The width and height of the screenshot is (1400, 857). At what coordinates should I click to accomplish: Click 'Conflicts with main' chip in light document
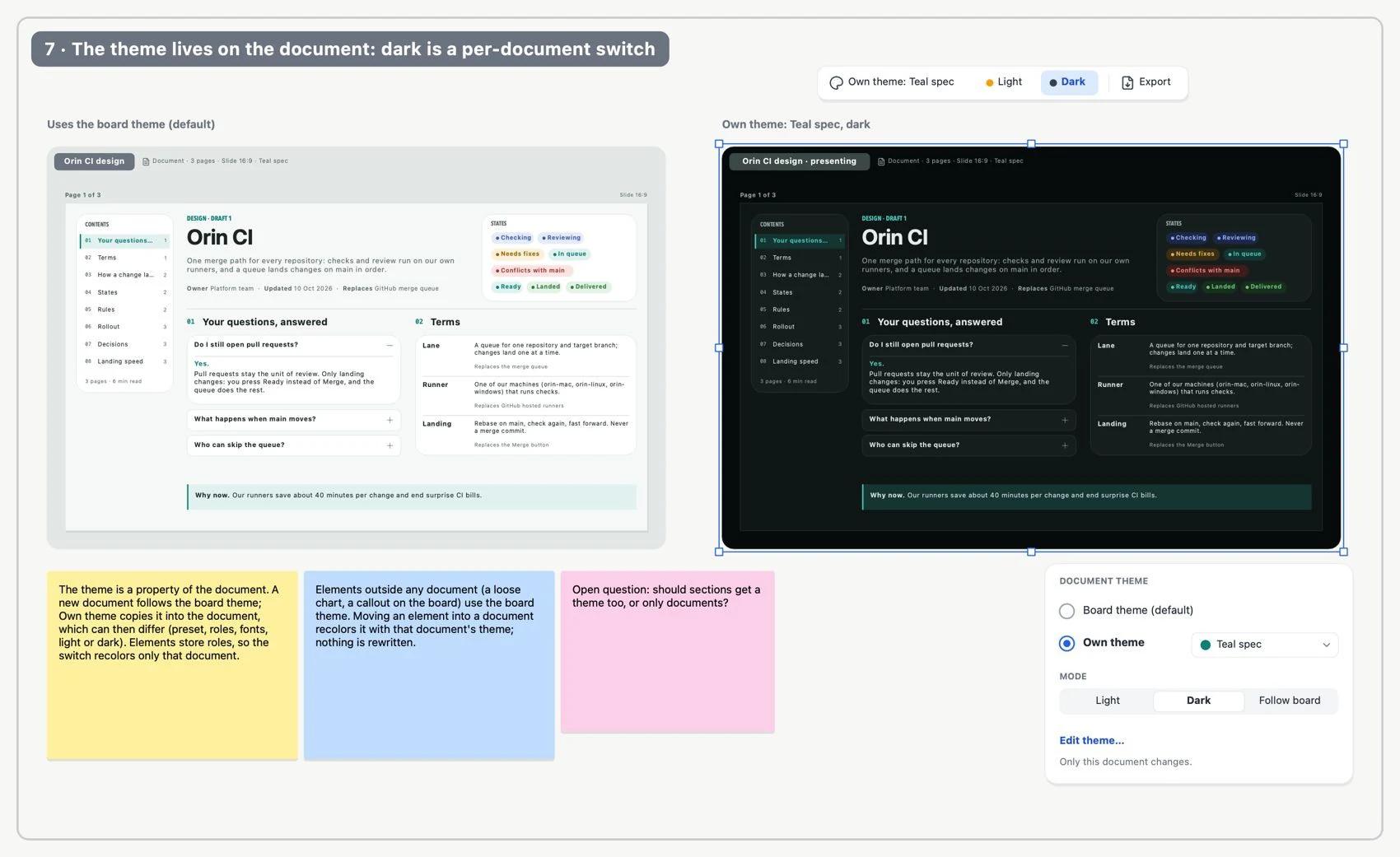pos(530,271)
